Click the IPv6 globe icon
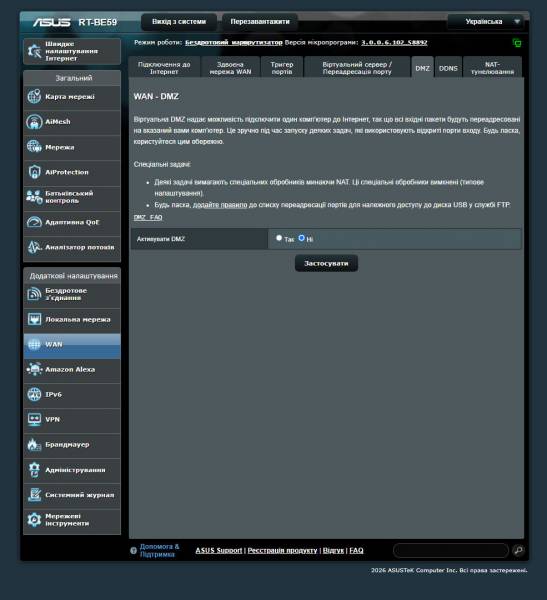This screenshot has height=600, width=547. point(34,395)
